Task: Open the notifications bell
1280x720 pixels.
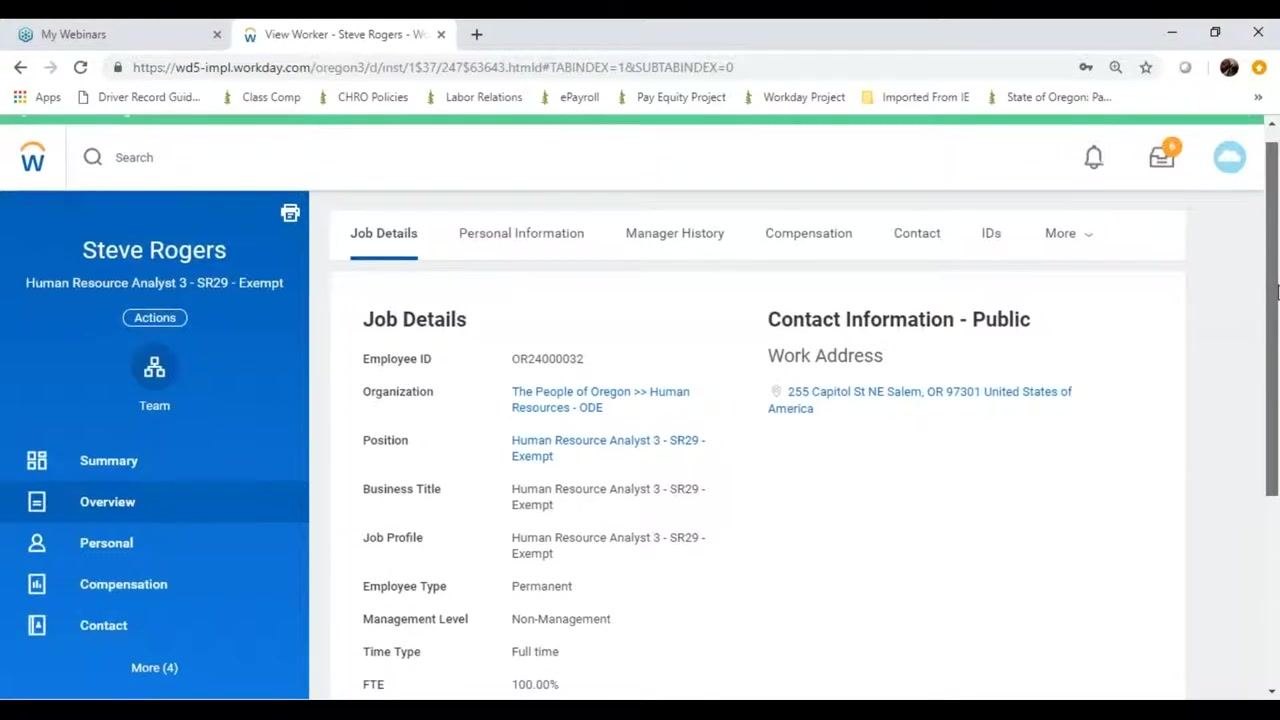Action: (x=1094, y=157)
